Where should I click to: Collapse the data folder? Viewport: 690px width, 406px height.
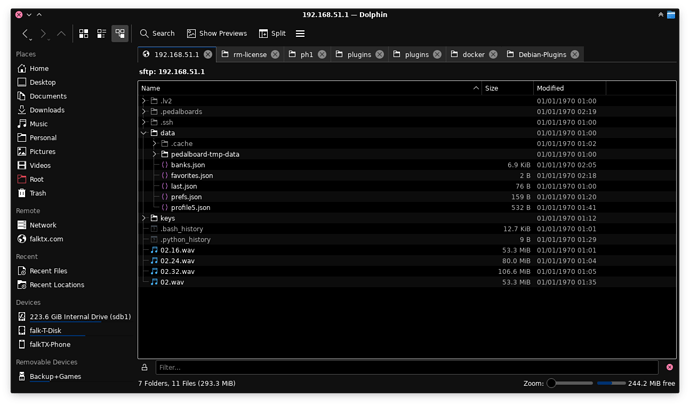(144, 133)
